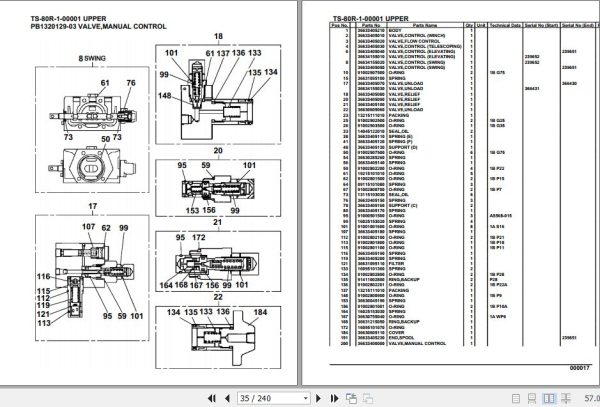Select two-page scrolling view icon

(566, 398)
